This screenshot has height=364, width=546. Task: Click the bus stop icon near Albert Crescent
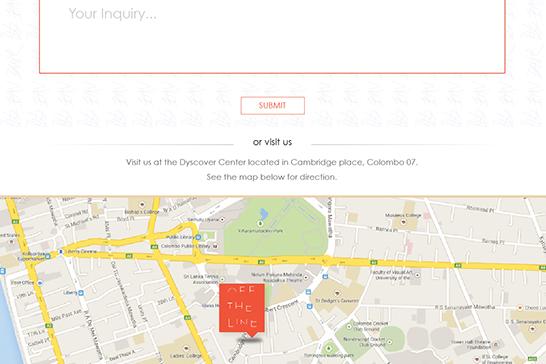click(x=310, y=307)
